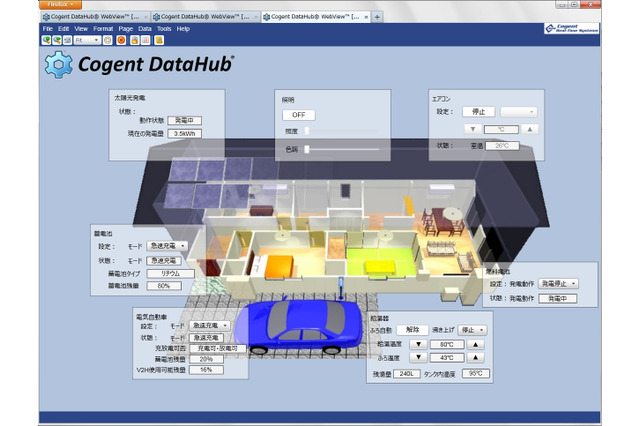Lower the air conditioner temperature with down arrow
640x426 pixels.
[x=472, y=129]
